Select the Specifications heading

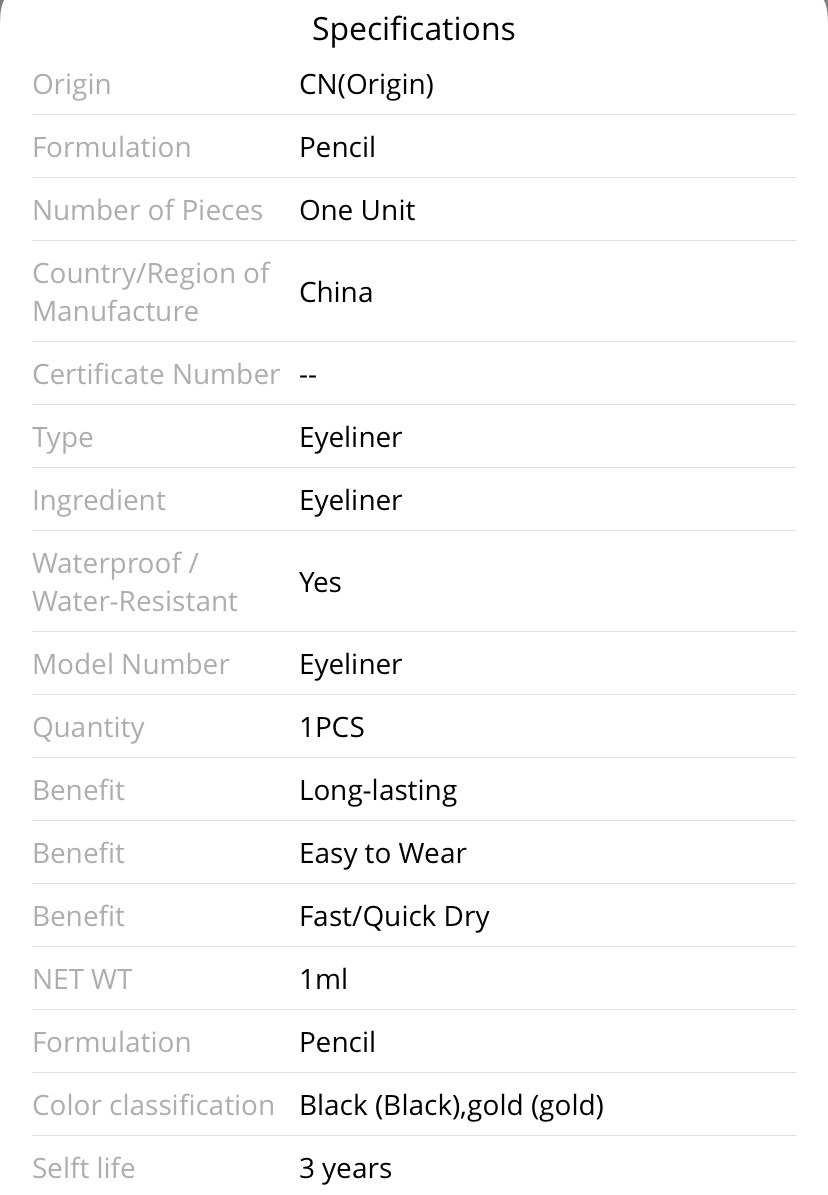pyautogui.click(x=413, y=30)
